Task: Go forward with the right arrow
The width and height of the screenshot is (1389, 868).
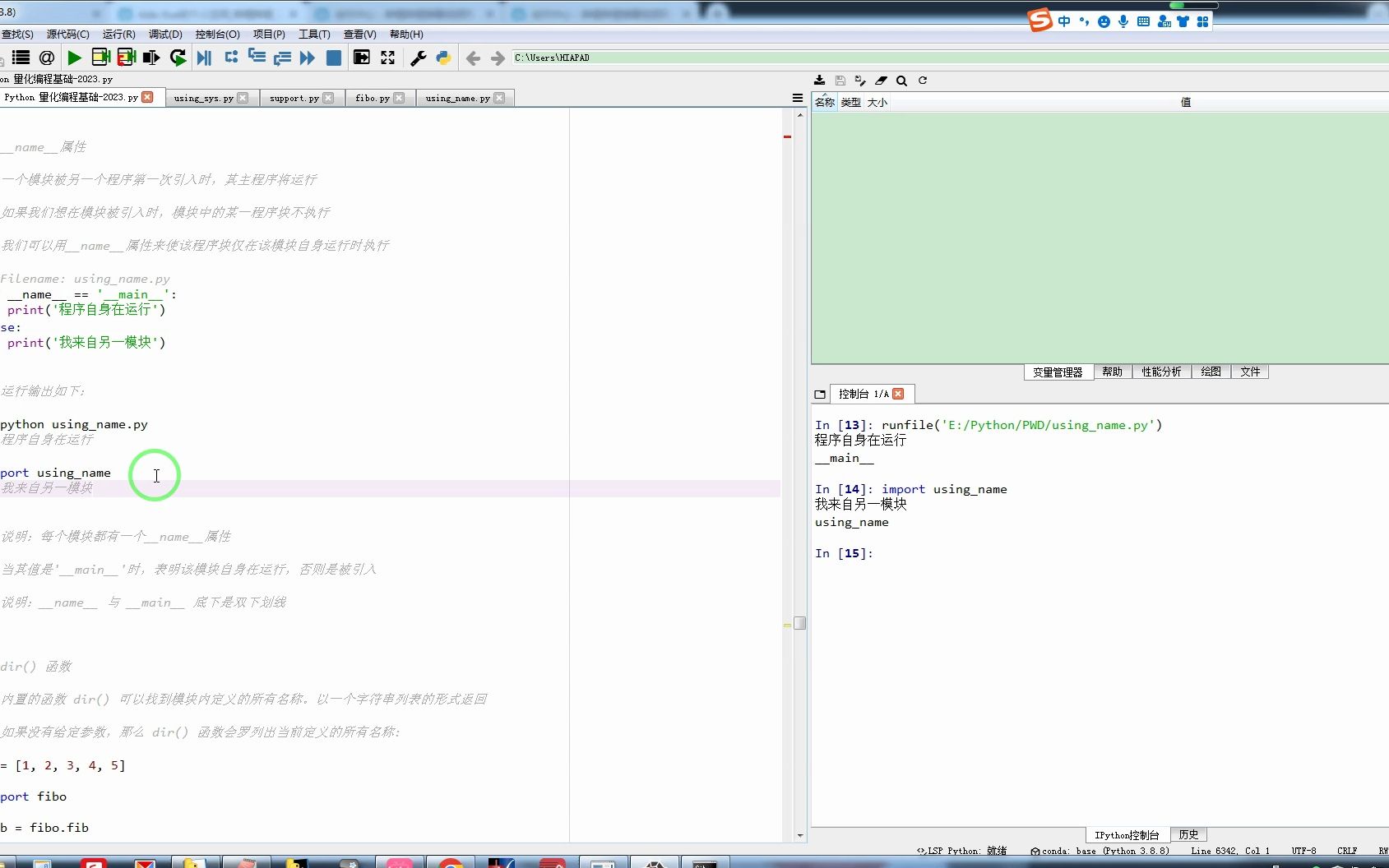Action: coord(498,58)
